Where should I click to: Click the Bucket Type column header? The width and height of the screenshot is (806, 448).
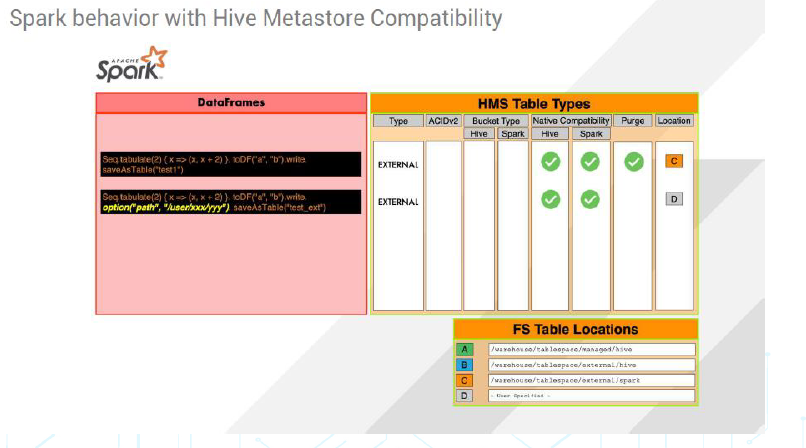pyautogui.click(x=496, y=120)
